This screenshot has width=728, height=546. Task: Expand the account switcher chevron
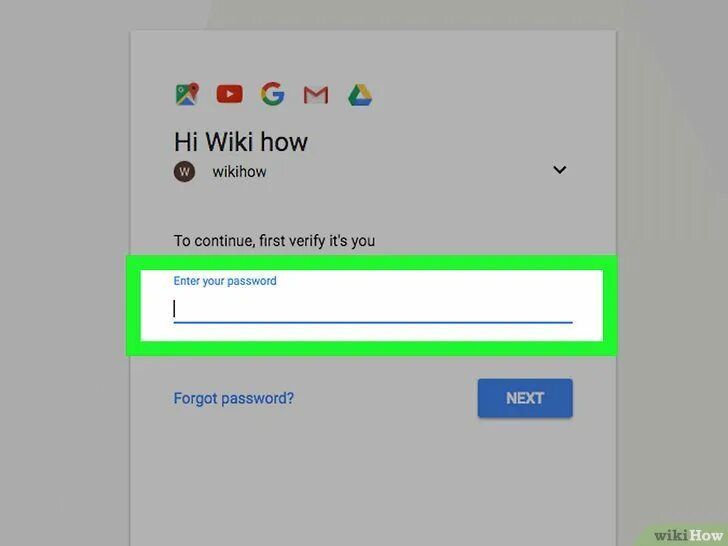pyautogui.click(x=559, y=170)
